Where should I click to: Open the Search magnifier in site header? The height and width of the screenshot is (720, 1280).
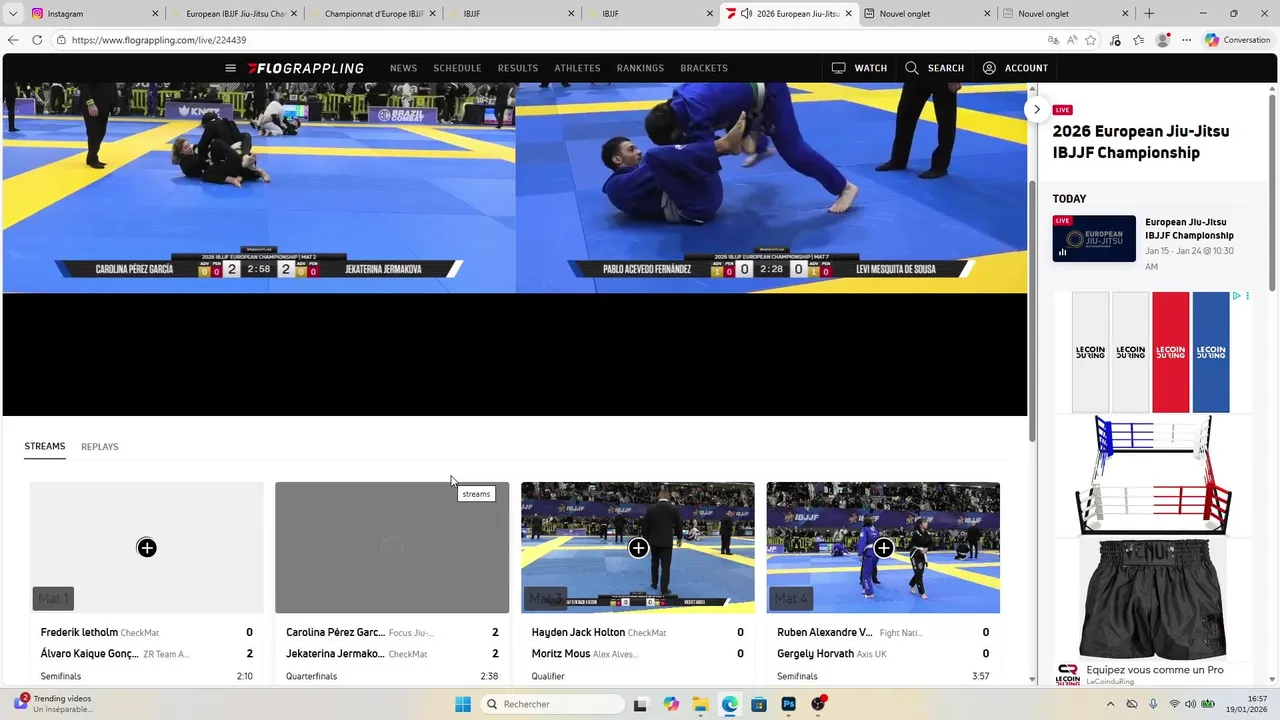(x=934, y=68)
